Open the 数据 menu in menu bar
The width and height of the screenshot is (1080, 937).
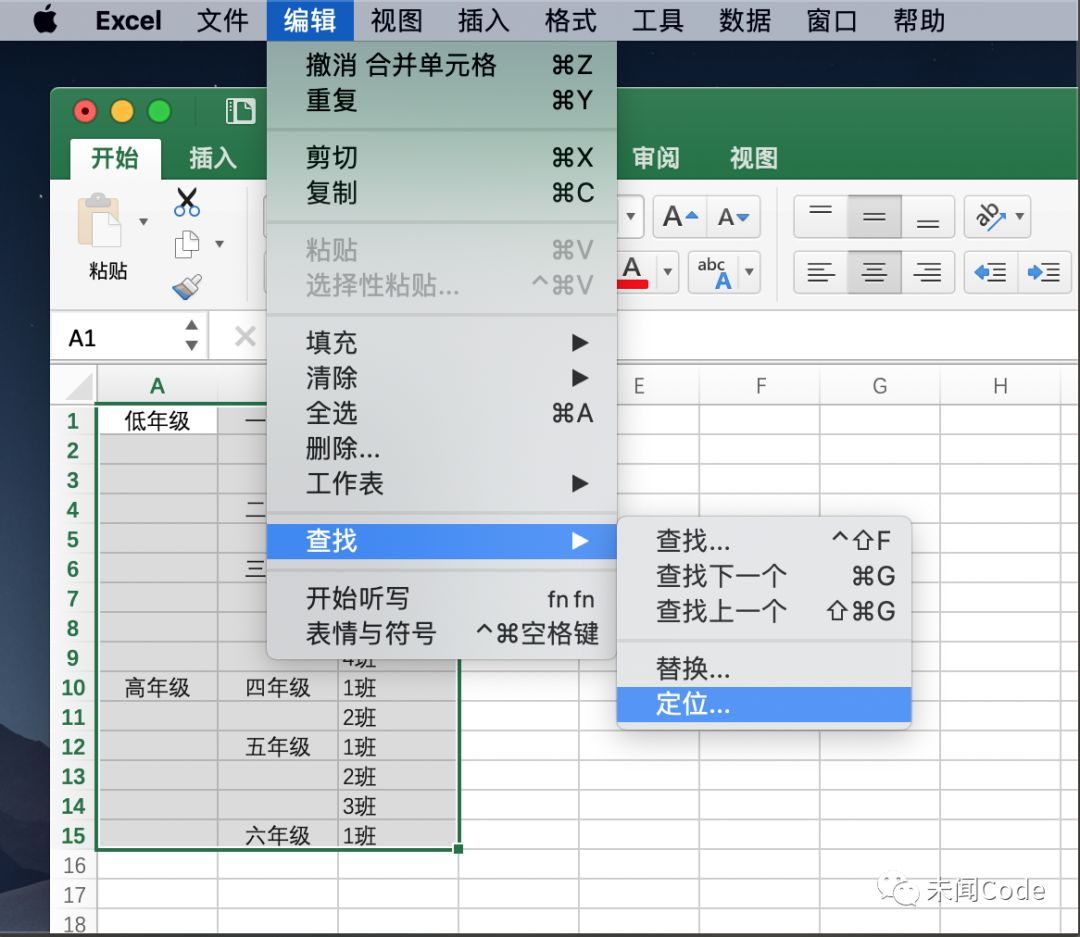tap(745, 20)
